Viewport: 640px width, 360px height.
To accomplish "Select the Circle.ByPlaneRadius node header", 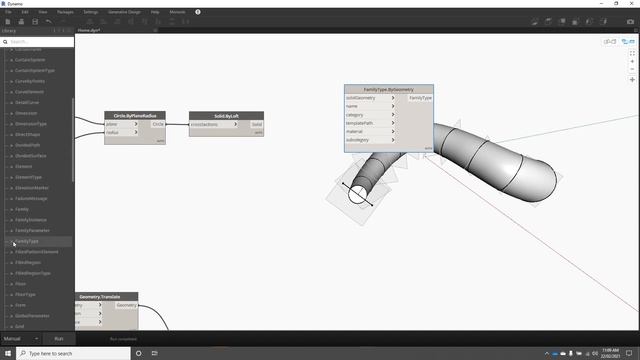I will pos(135,116).
